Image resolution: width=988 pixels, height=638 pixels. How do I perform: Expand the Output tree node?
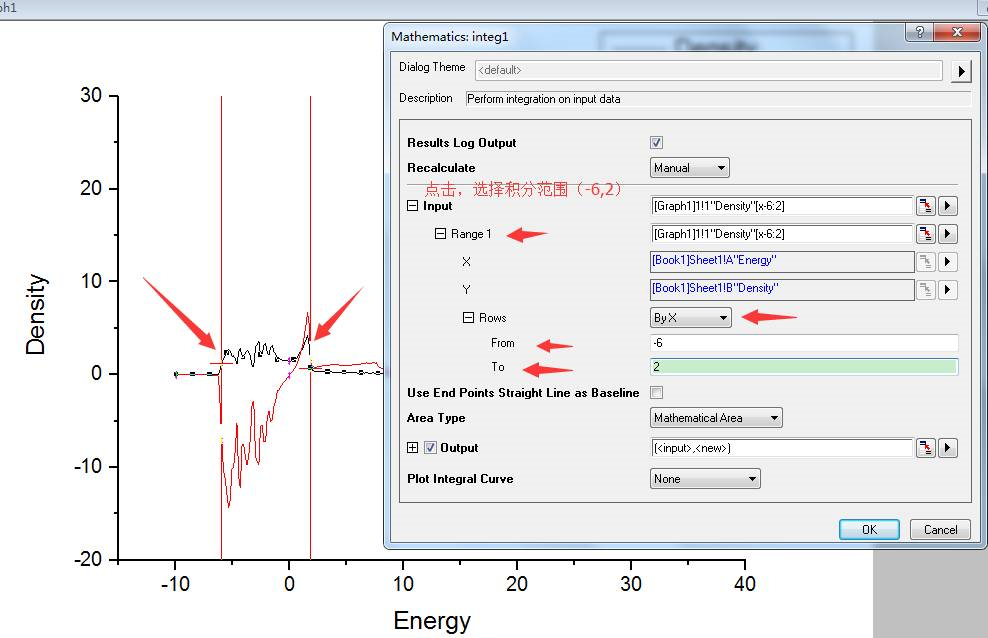[x=412, y=448]
